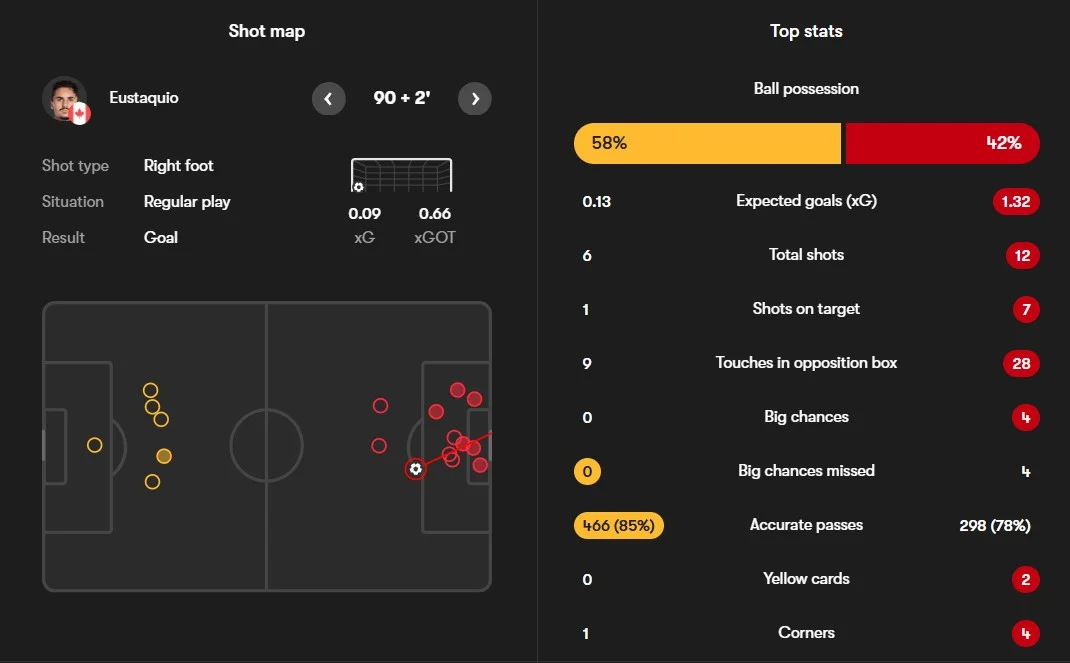
Task: Click the 42% red possession bar
Action: point(942,143)
